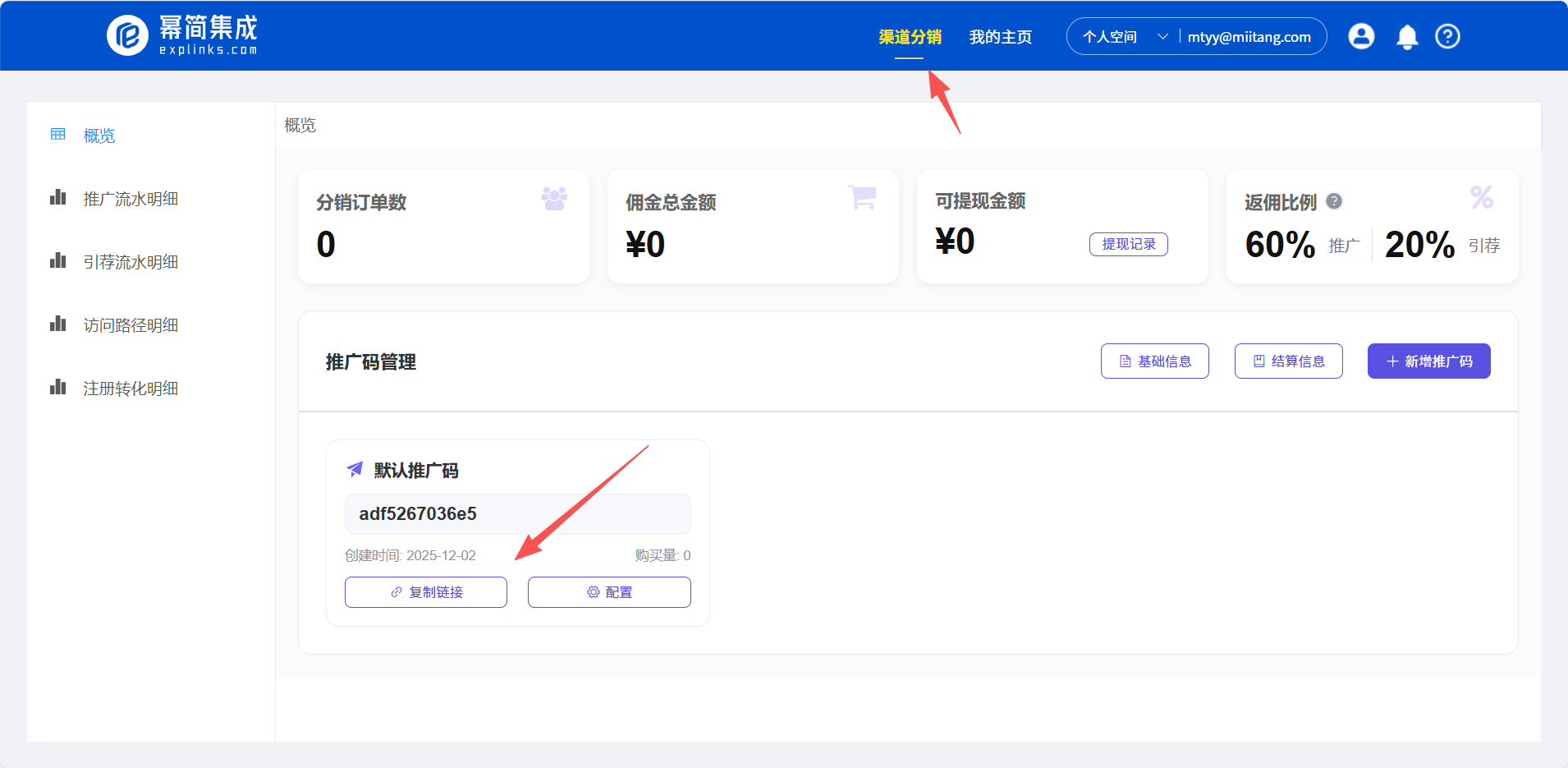The image size is (1568, 768).
Task: Switch to the 我的主页 tab
Action: click(x=1001, y=36)
